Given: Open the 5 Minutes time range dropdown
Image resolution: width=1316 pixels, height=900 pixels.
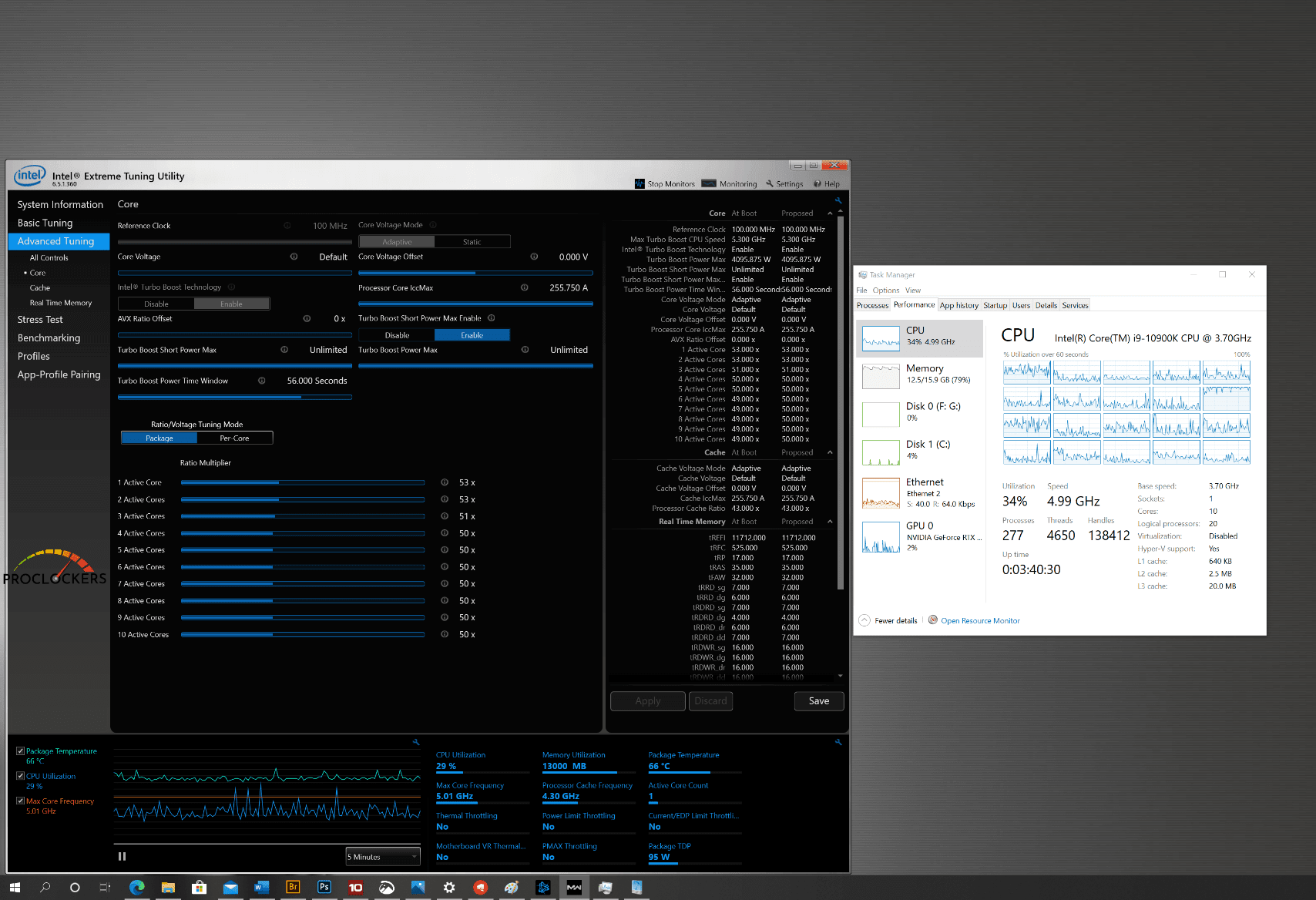Looking at the screenshot, I should click(383, 856).
